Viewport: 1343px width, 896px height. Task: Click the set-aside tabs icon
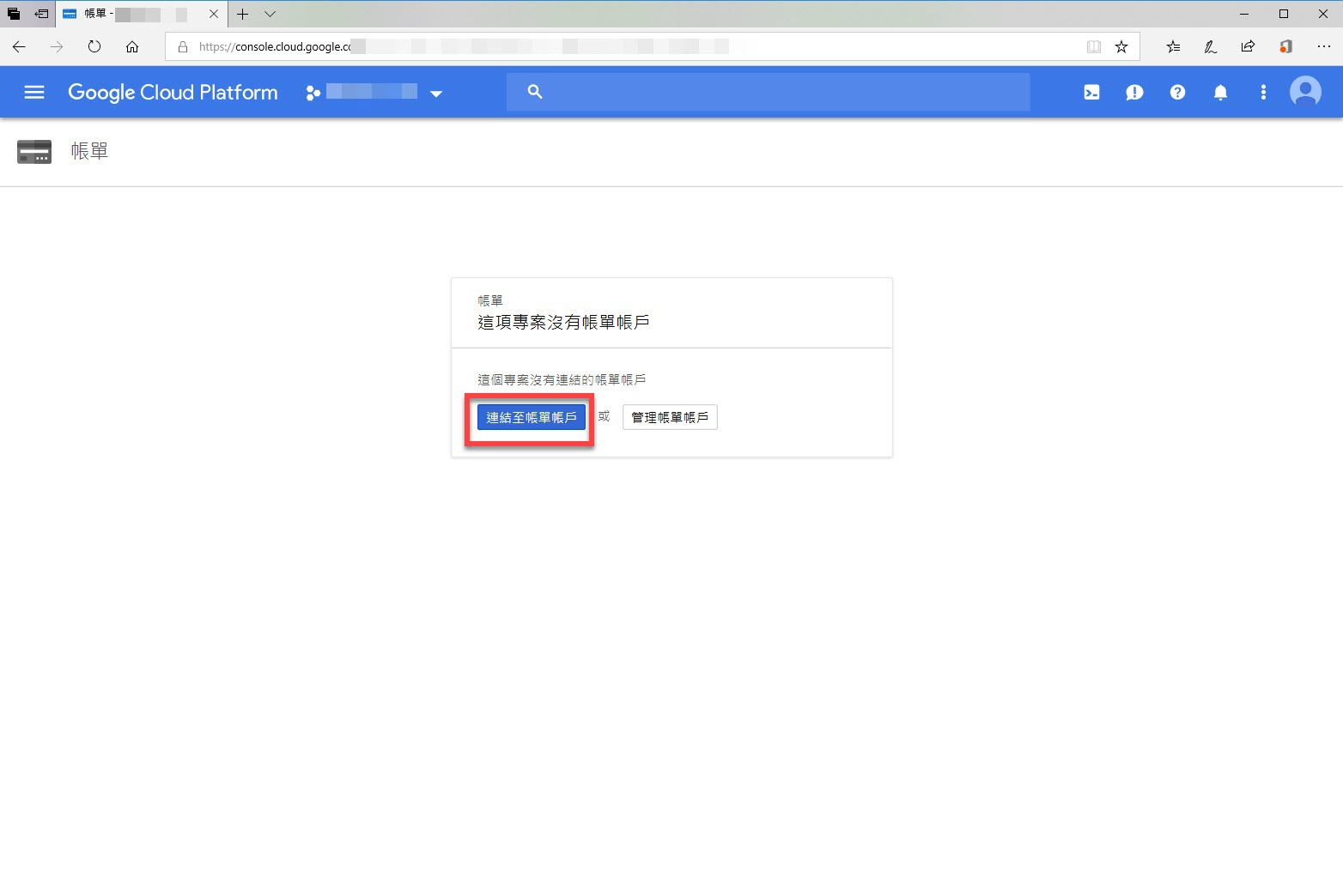tap(41, 14)
